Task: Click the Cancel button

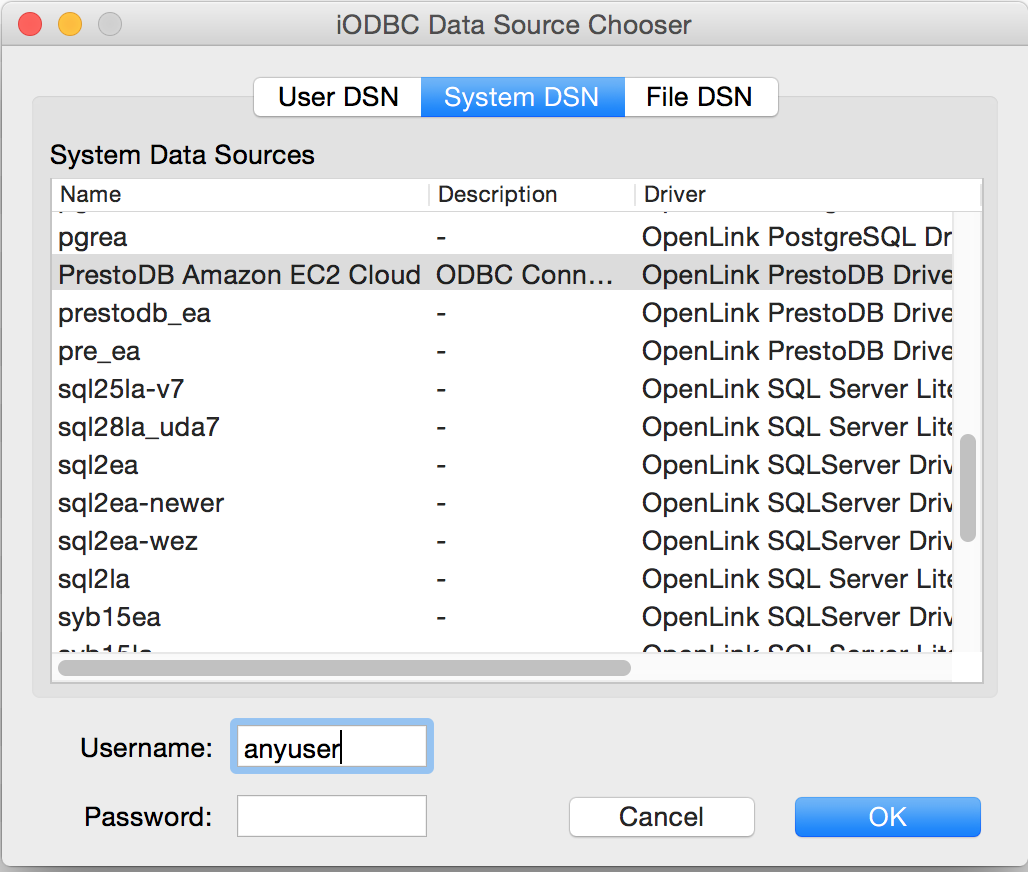Action: pos(662,817)
